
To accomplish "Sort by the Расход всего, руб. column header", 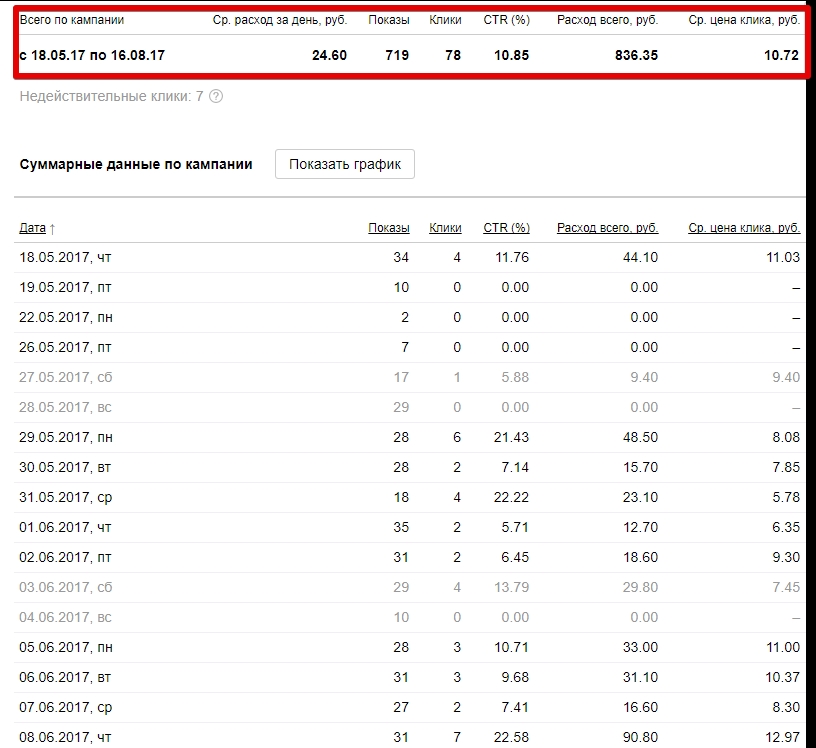I will [607, 227].
